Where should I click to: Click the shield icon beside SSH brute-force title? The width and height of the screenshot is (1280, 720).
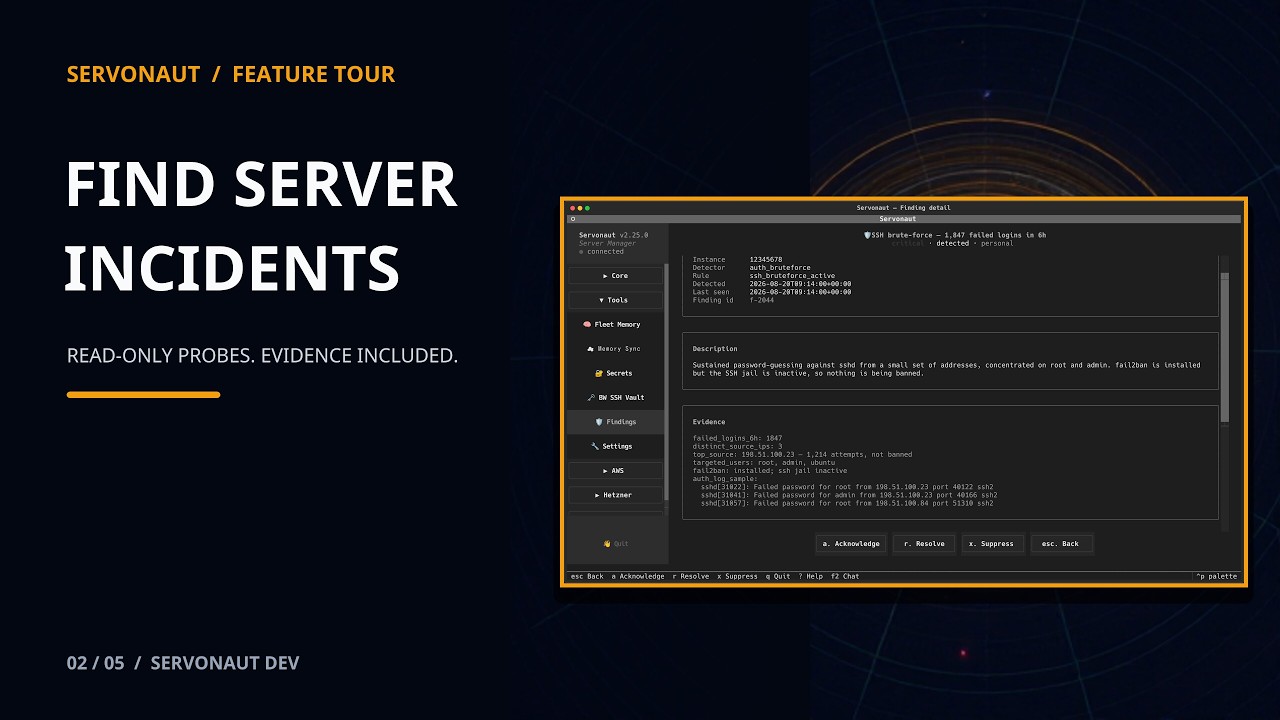(x=867, y=235)
